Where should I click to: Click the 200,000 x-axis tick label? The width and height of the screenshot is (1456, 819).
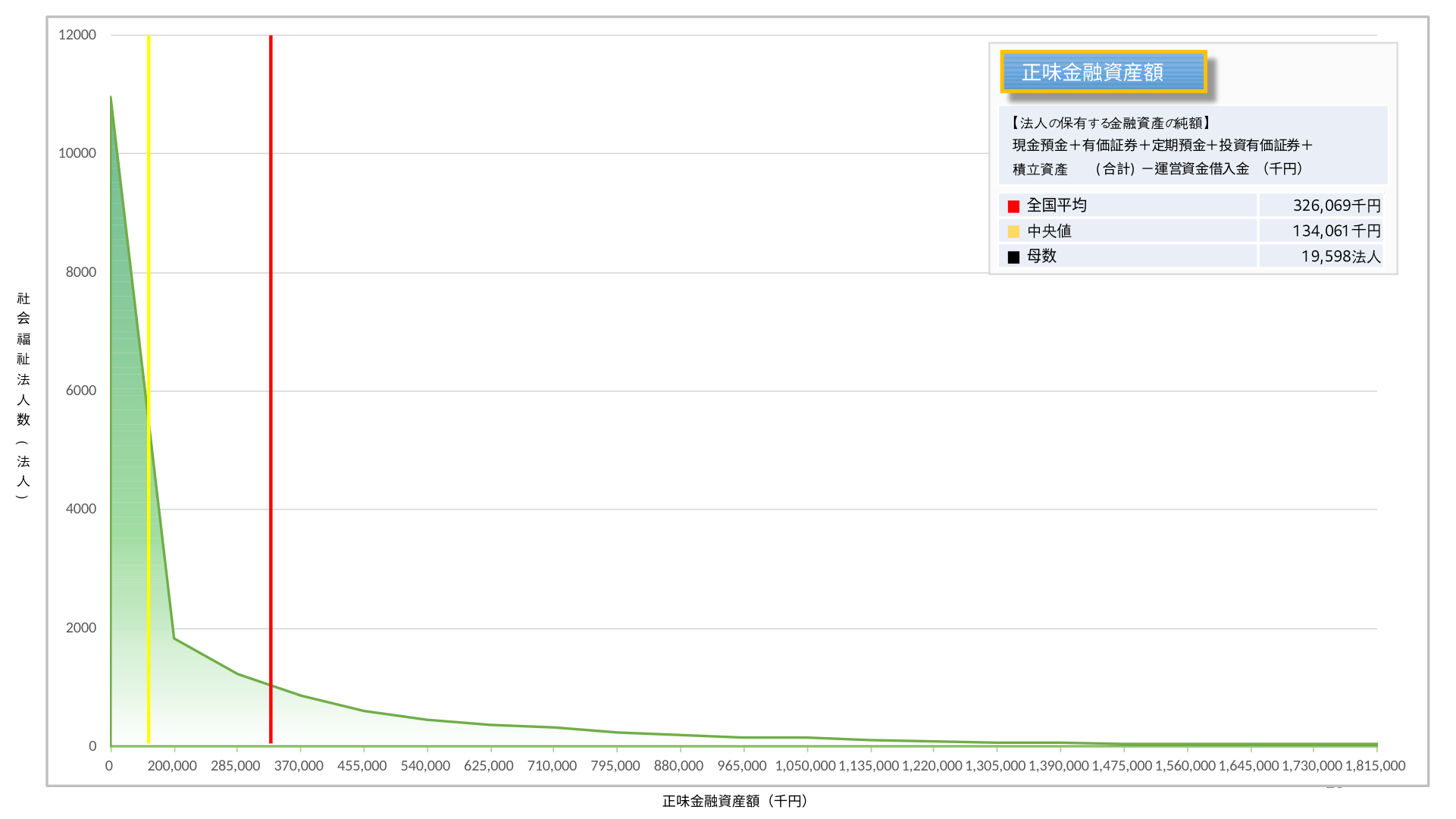click(x=172, y=766)
